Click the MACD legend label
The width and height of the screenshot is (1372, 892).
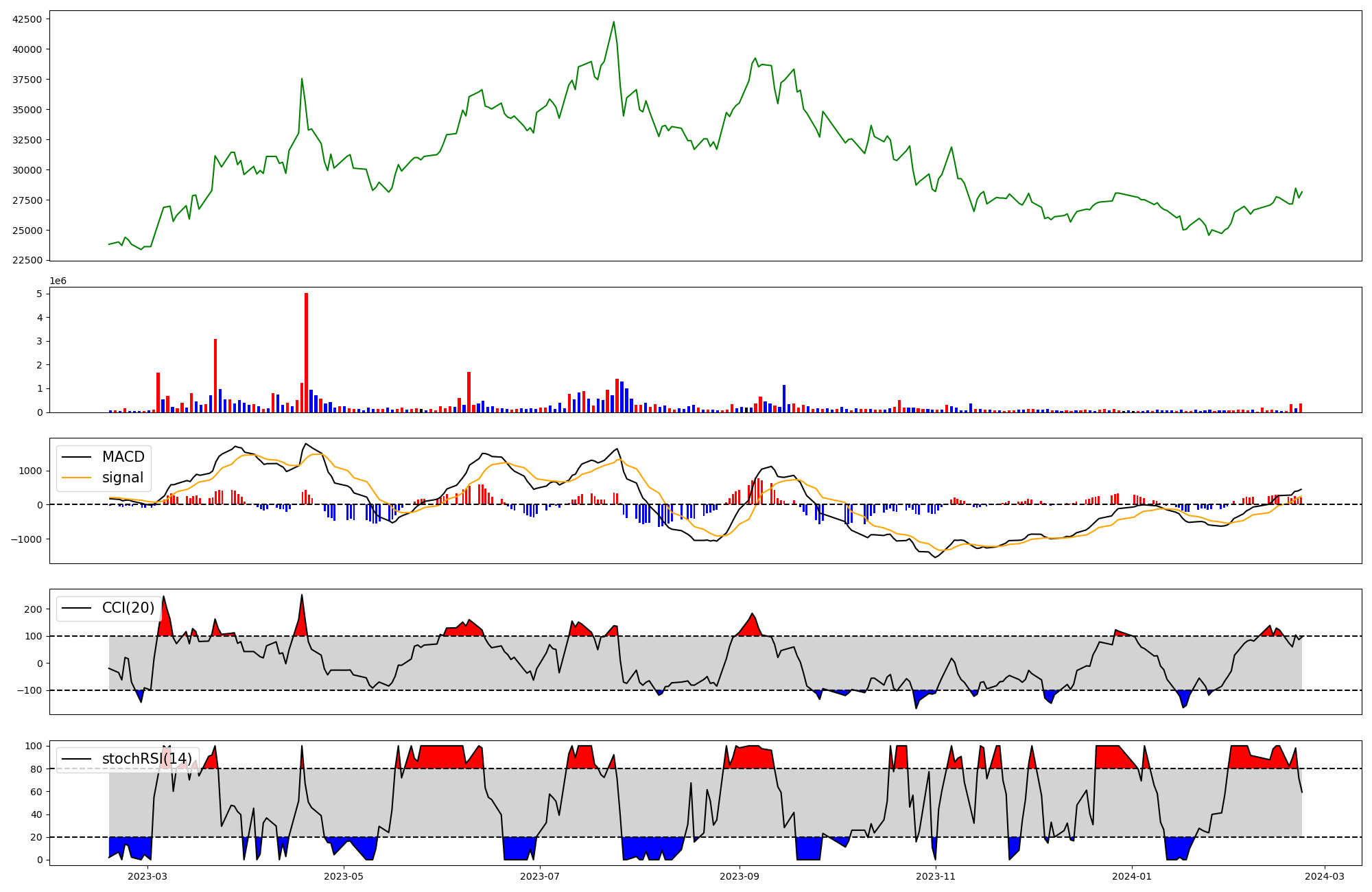[x=123, y=457]
